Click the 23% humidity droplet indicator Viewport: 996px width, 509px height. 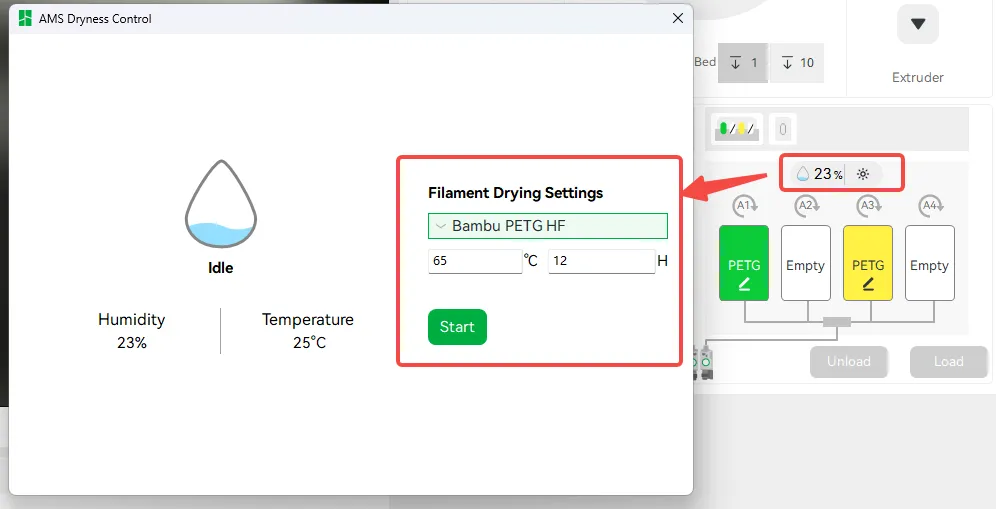pyautogui.click(x=819, y=173)
